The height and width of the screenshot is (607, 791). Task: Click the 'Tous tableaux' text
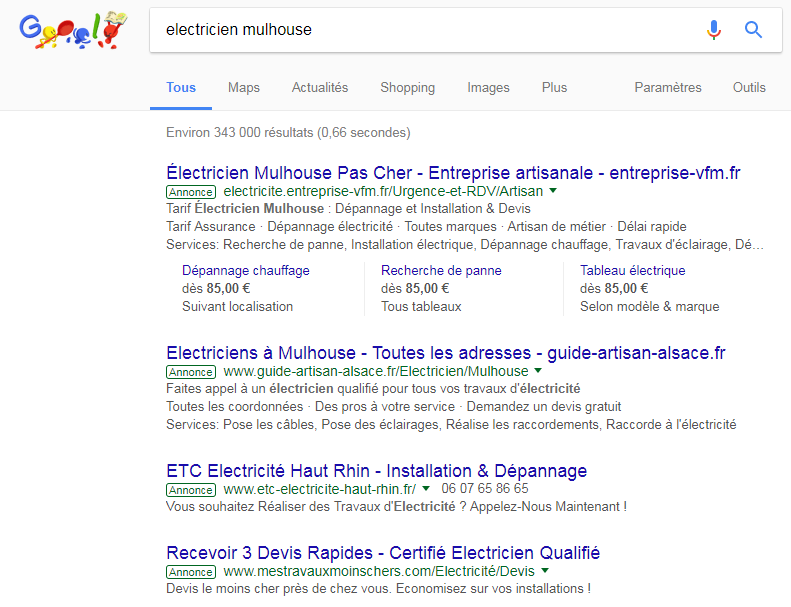pyautogui.click(x=421, y=306)
